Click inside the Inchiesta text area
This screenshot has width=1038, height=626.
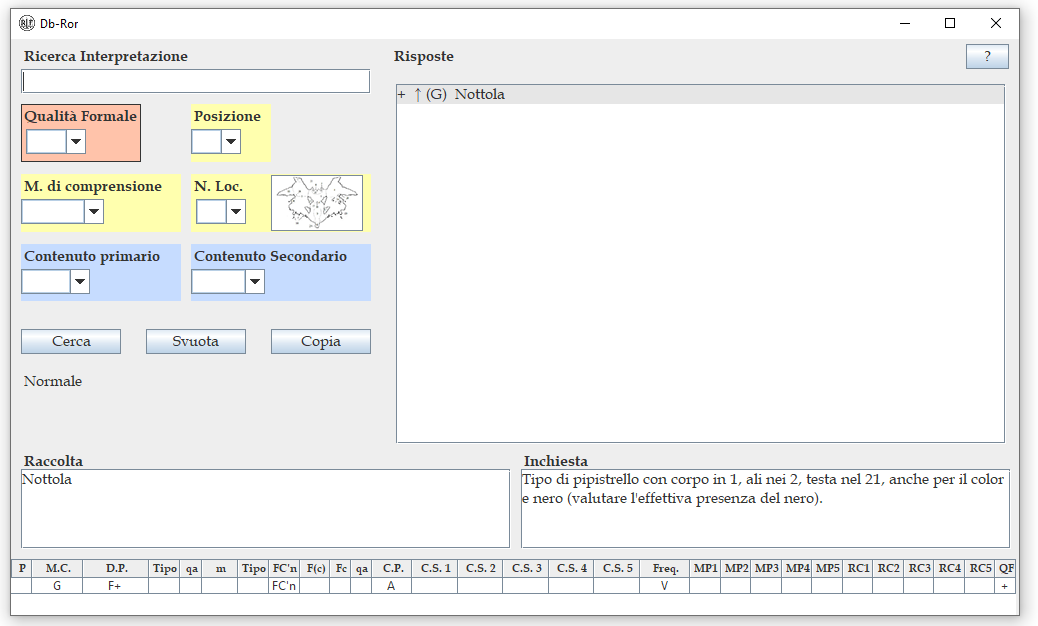[765, 520]
